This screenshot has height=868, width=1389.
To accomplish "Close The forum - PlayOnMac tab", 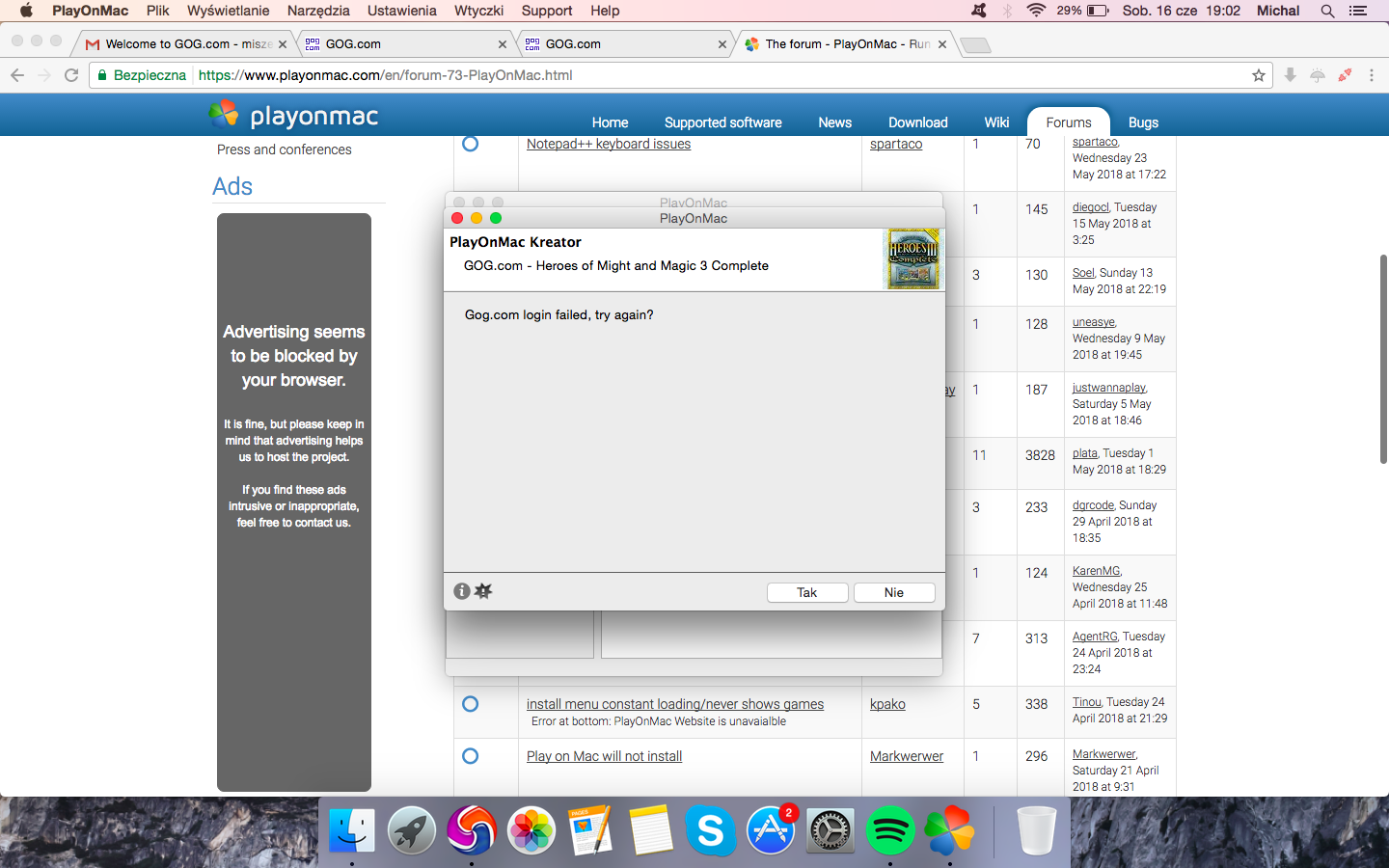I will point(942,44).
